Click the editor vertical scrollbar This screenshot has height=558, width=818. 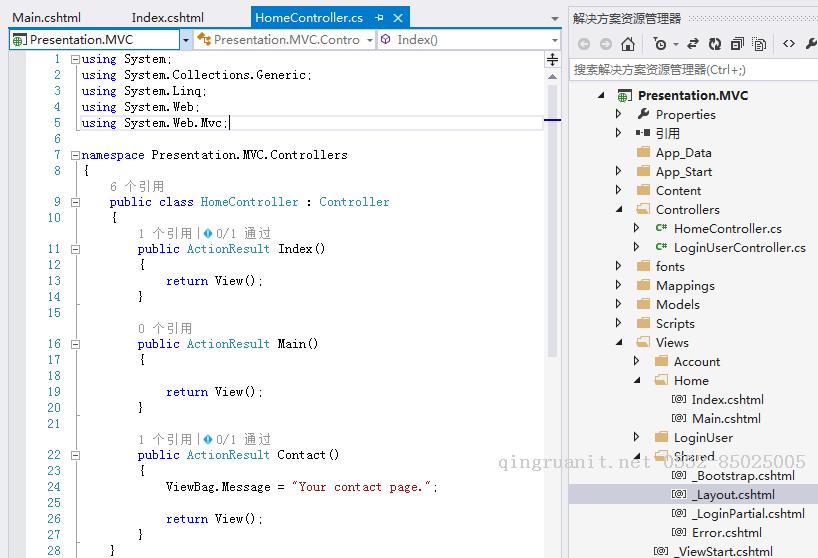(x=552, y=250)
